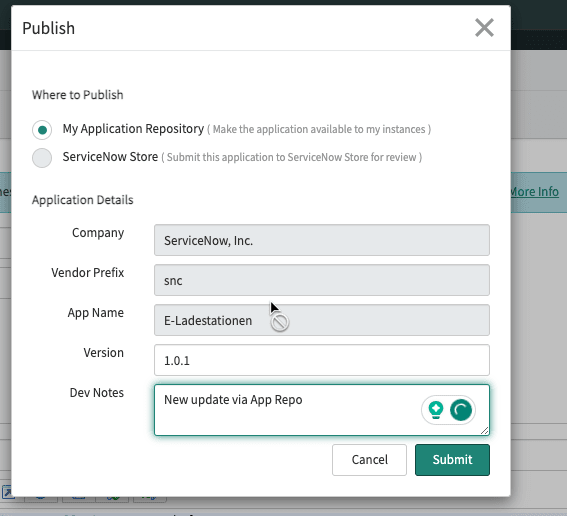567x516 pixels.
Task: Click the 'Where to Publish' heading text
Action: pyautogui.click(x=77, y=95)
